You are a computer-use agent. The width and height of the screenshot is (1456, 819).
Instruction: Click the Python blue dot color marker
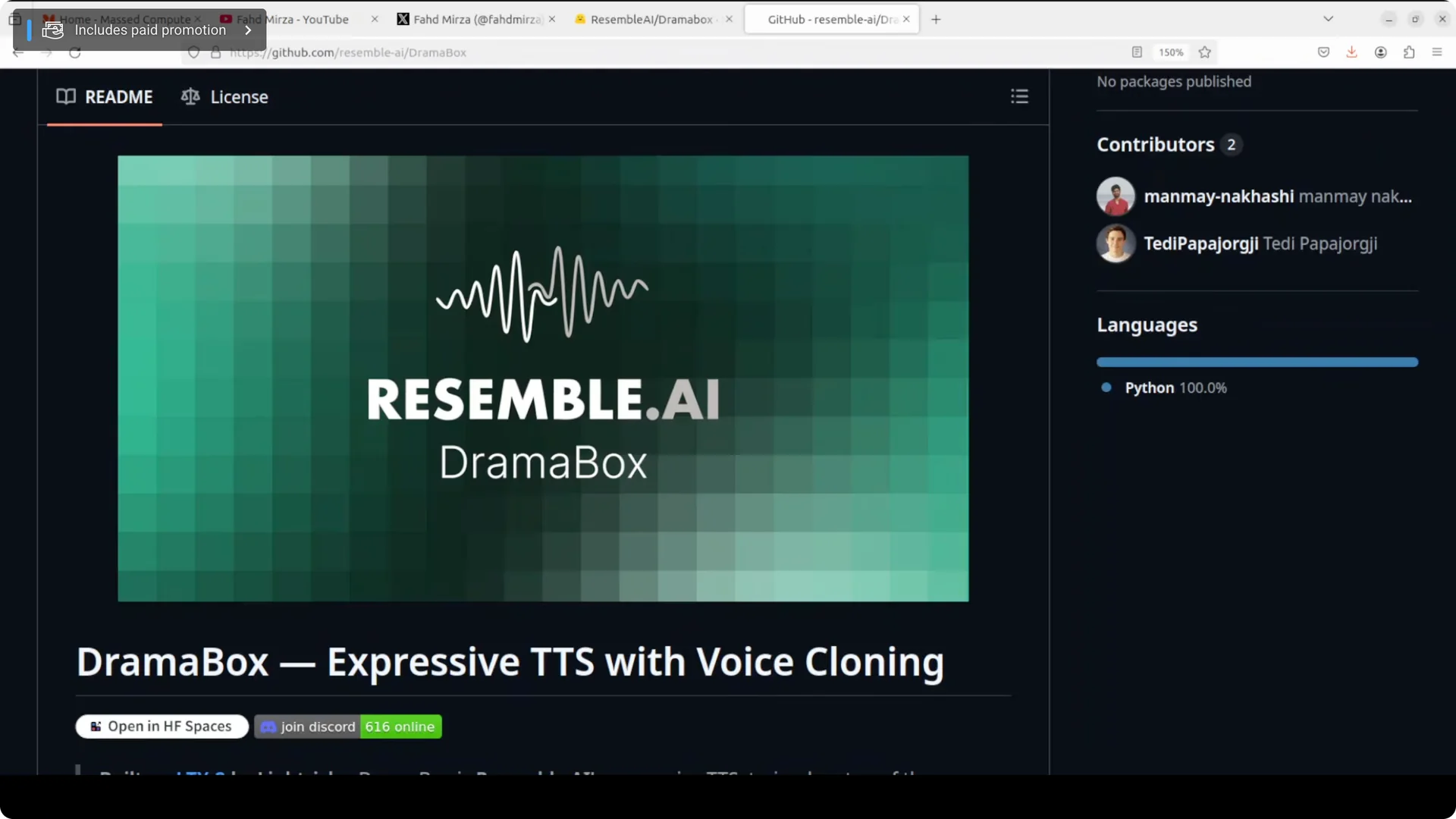(1106, 388)
